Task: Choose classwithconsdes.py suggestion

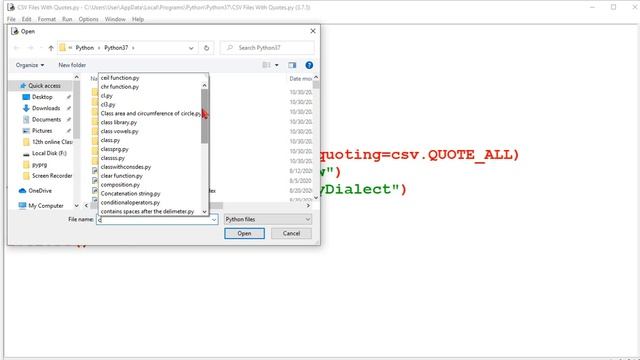Action: pyautogui.click(x=126, y=167)
